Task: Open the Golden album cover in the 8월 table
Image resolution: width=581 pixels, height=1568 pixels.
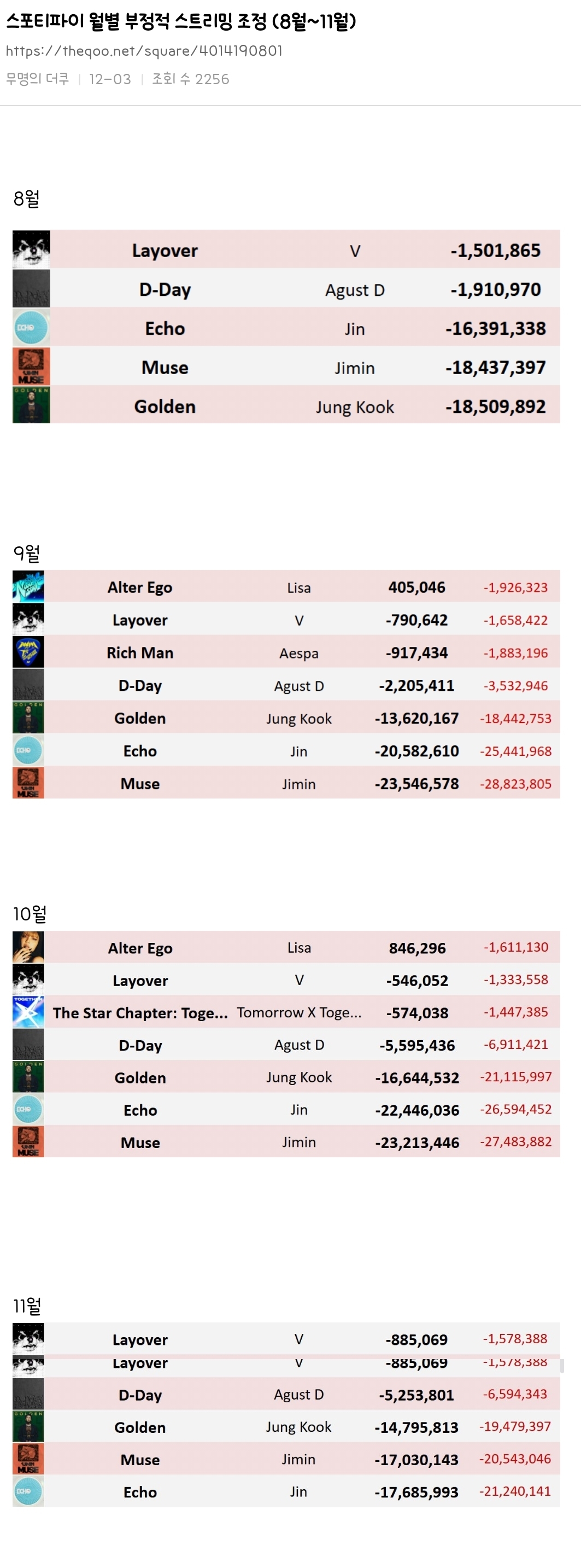Action: [x=31, y=405]
